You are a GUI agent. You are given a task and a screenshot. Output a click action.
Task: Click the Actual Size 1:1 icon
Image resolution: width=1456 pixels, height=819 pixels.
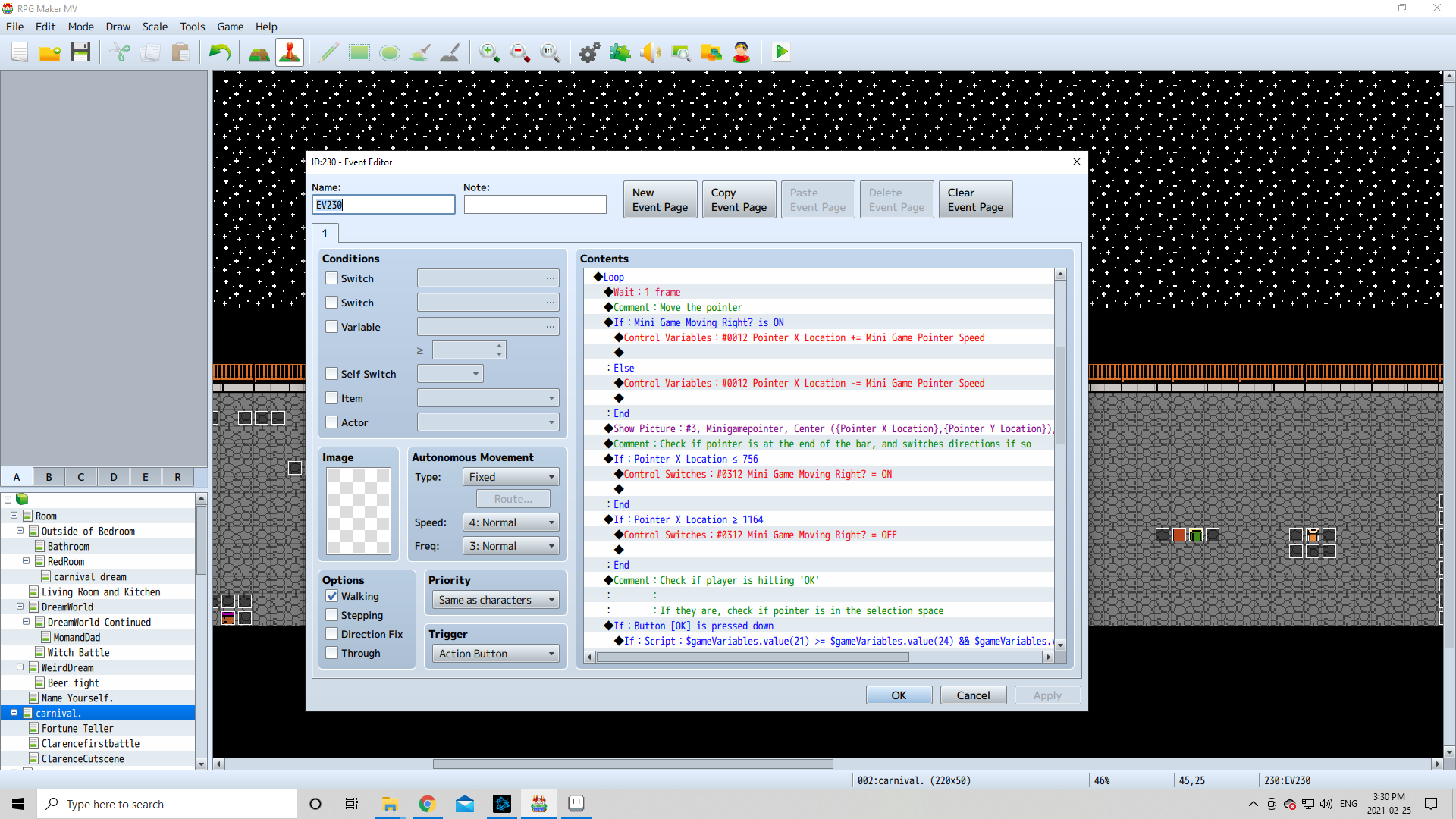[x=551, y=52]
